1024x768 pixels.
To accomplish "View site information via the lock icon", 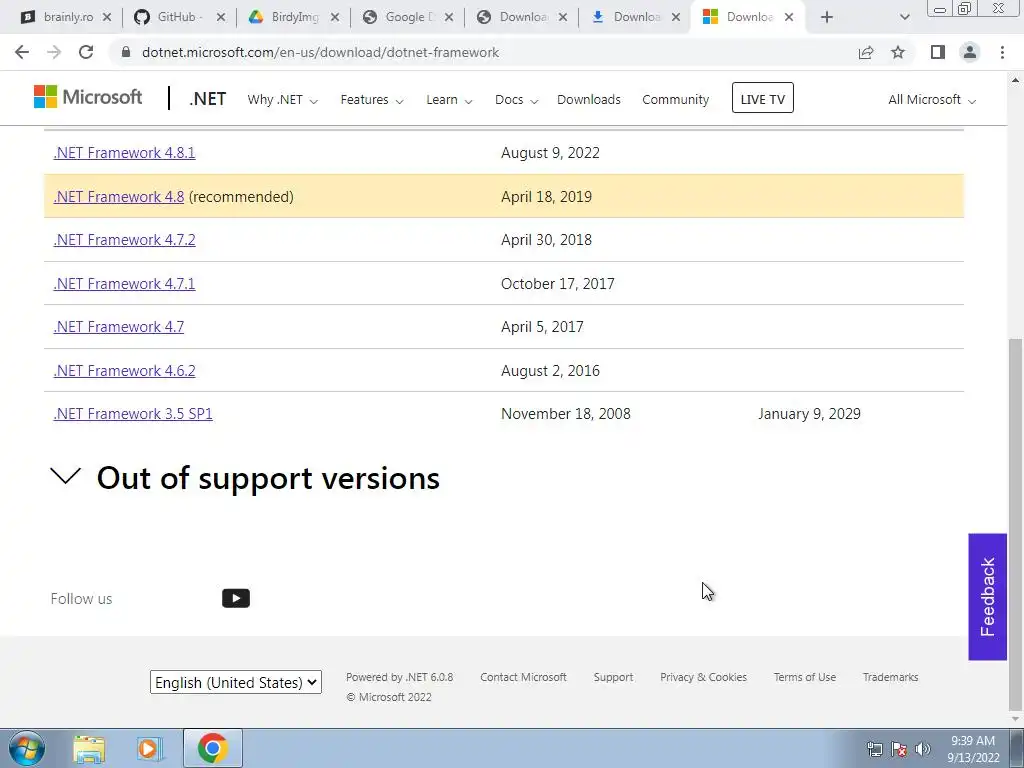I will pyautogui.click(x=126, y=52).
